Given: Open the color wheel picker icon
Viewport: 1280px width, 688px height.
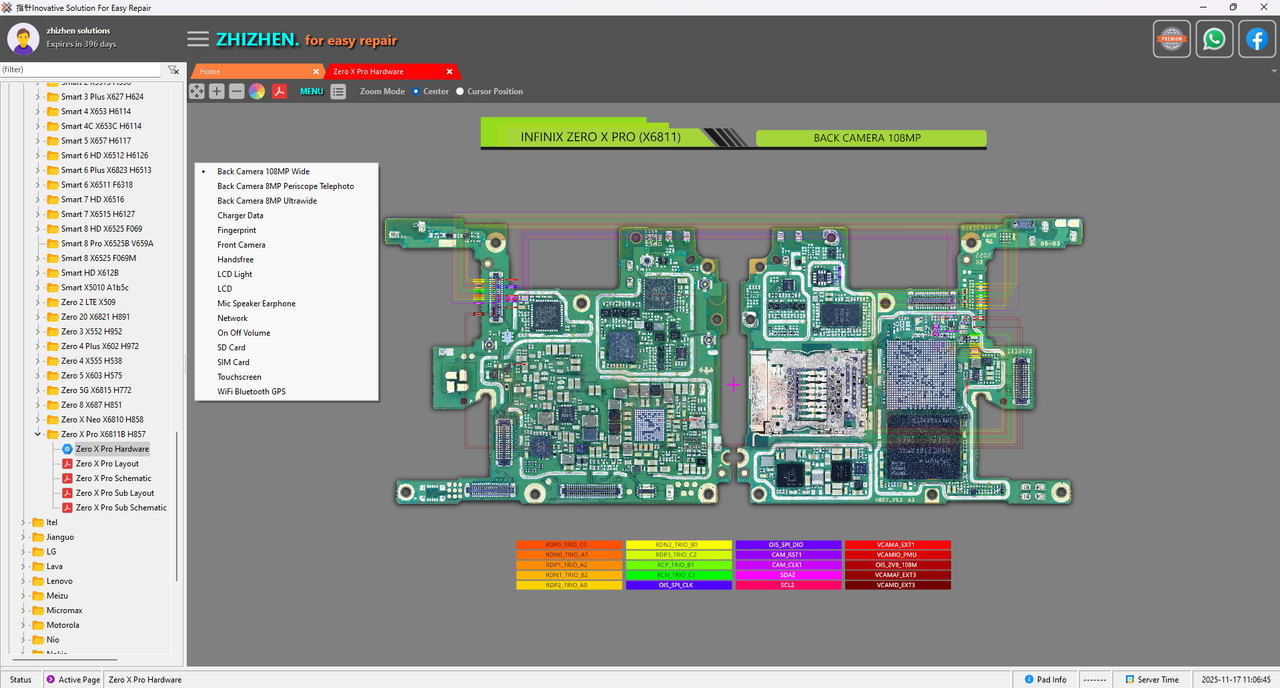Looking at the screenshot, I should coord(257,91).
